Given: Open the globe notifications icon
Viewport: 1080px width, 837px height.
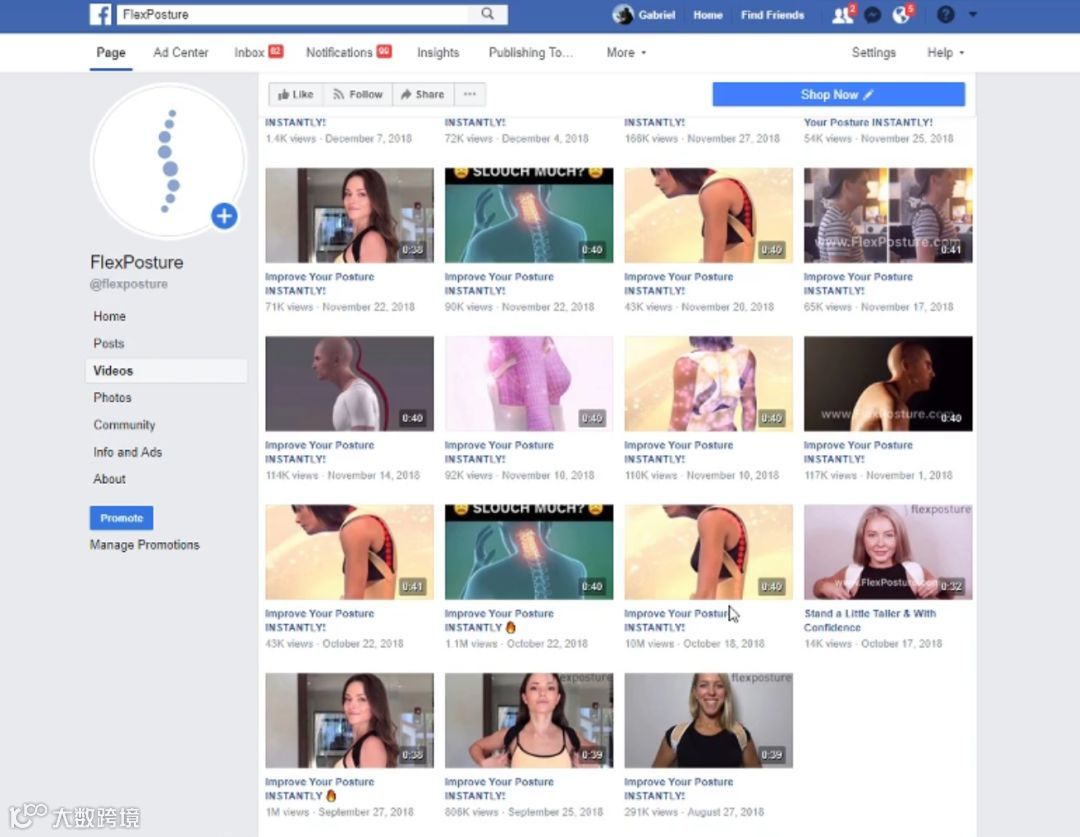Looking at the screenshot, I should tap(901, 14).
